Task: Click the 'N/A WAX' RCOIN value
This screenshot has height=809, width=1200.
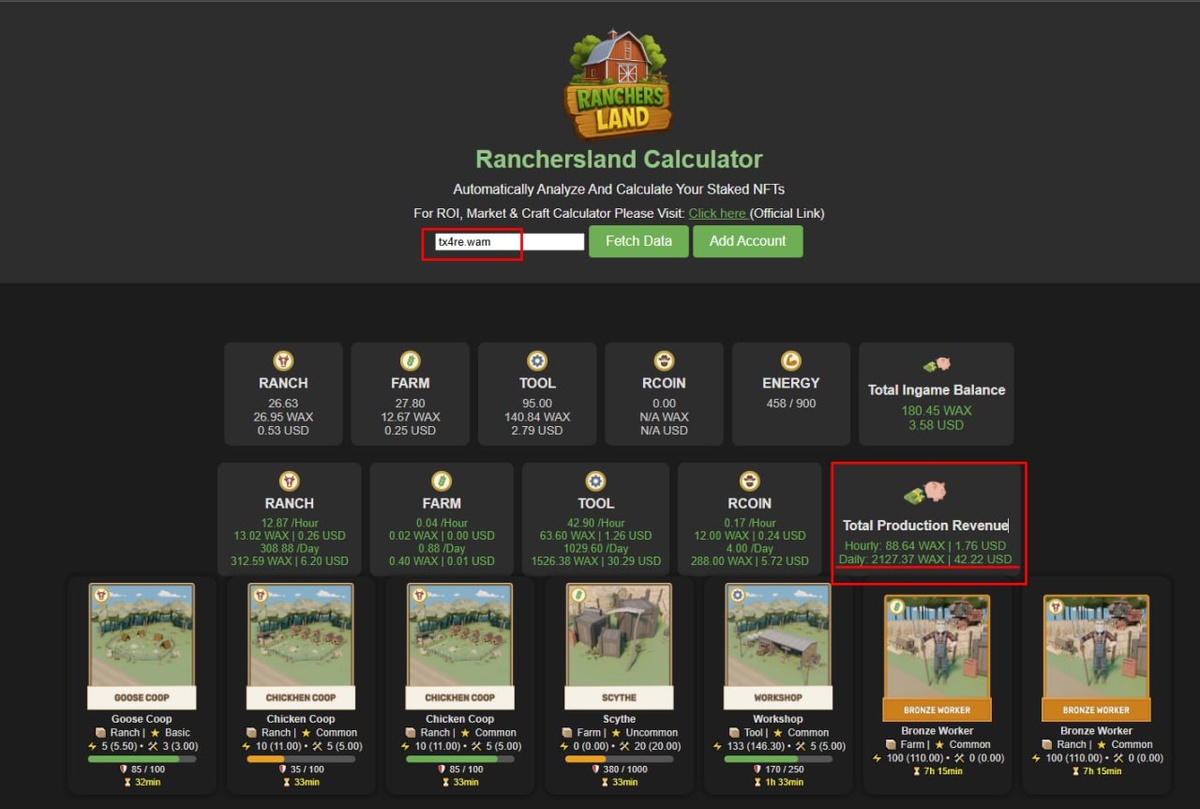Action: 664,417
